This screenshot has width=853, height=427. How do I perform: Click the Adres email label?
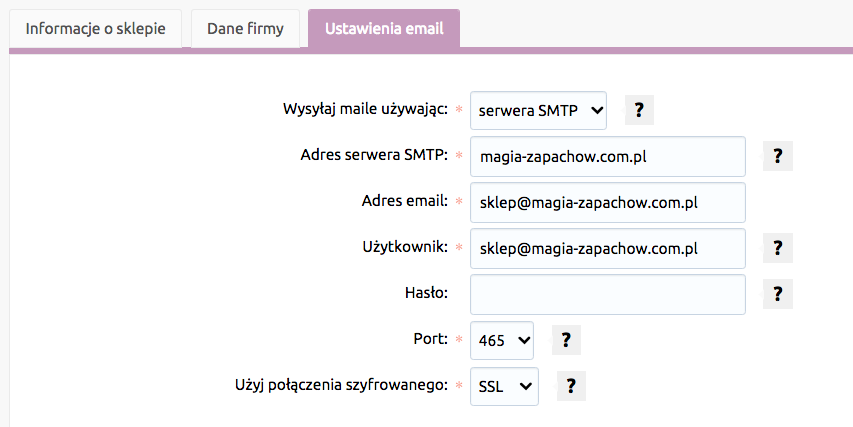point(405,201)
